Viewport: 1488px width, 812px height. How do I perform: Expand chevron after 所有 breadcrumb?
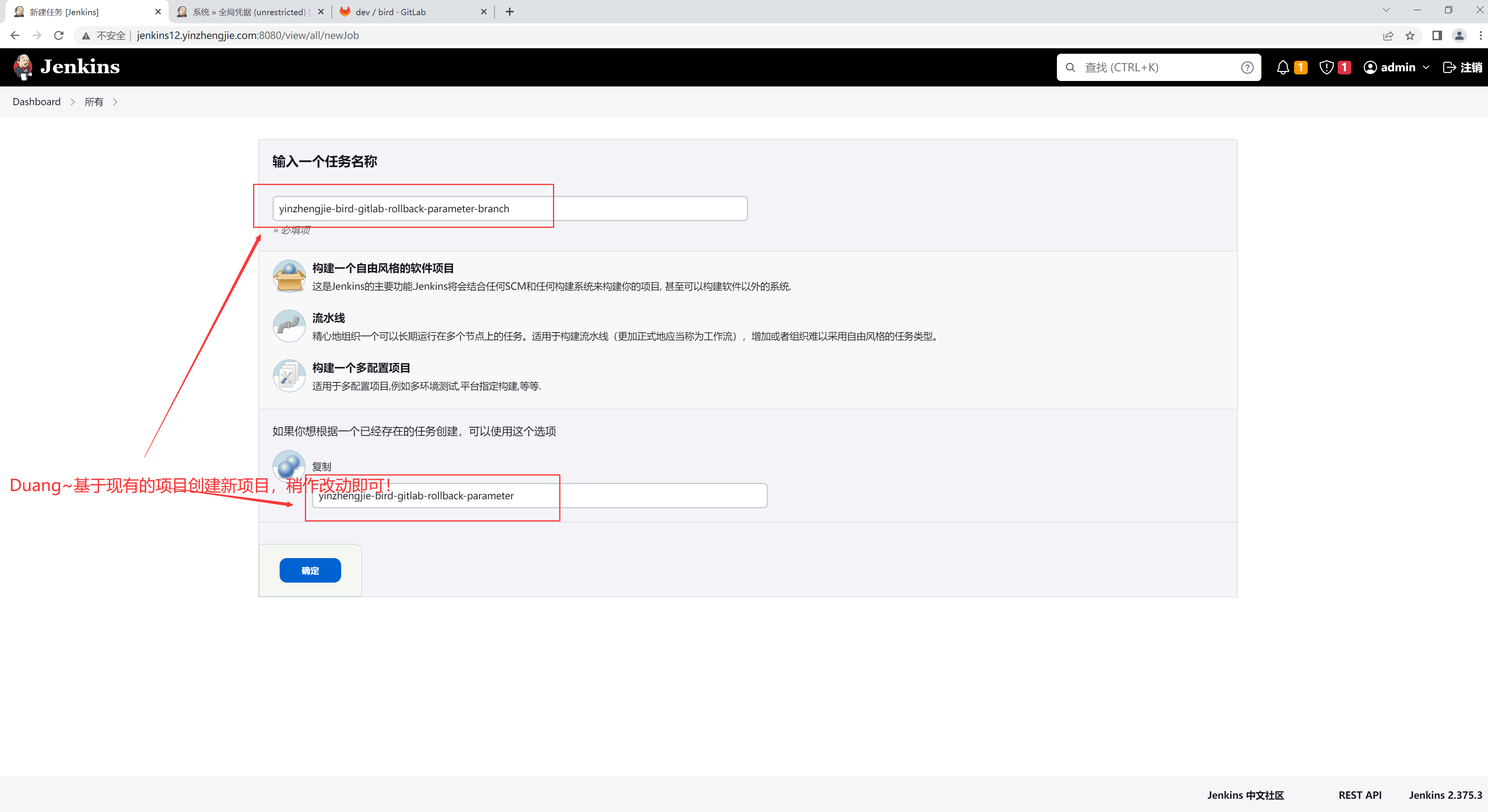pyautogui.click(x=116, y=102)
